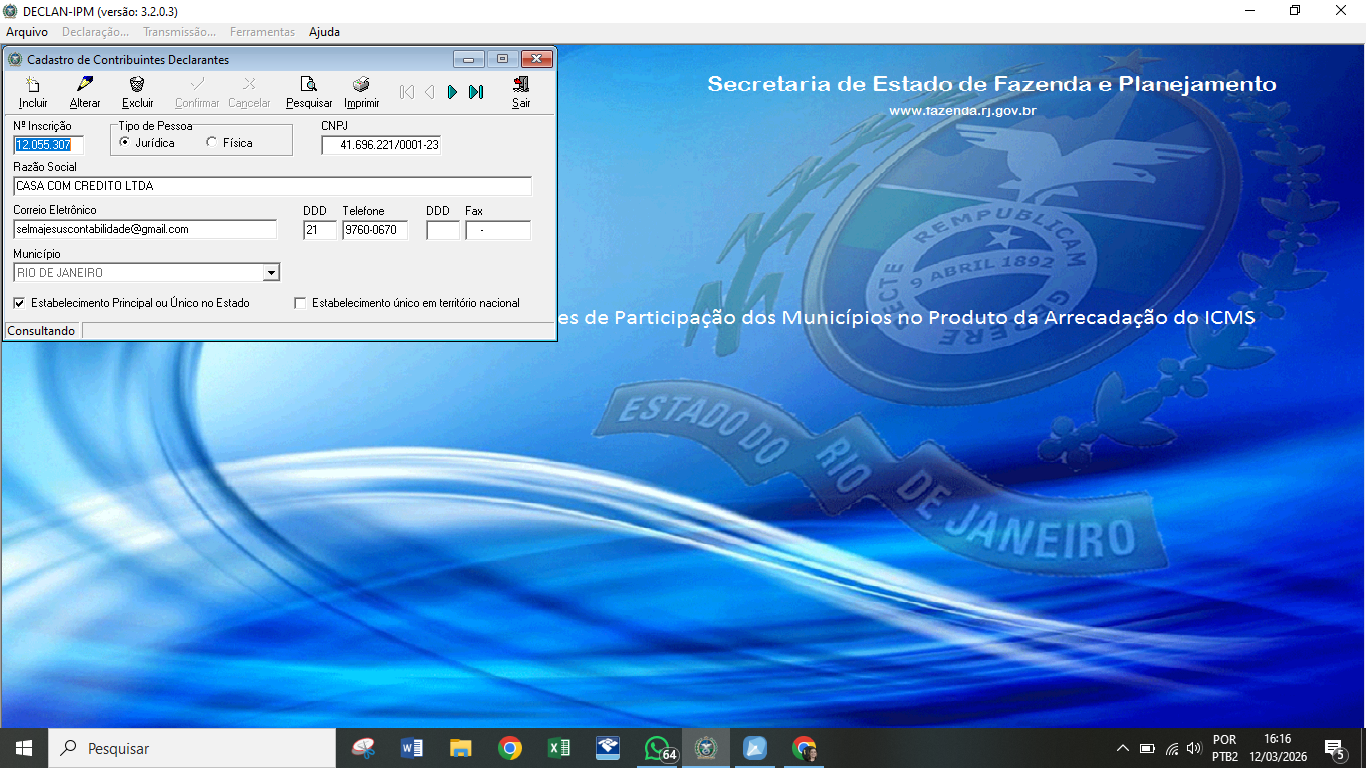Expand the Município dropdown
This screenshot has width=1366, height=768.
pos(271,273)
